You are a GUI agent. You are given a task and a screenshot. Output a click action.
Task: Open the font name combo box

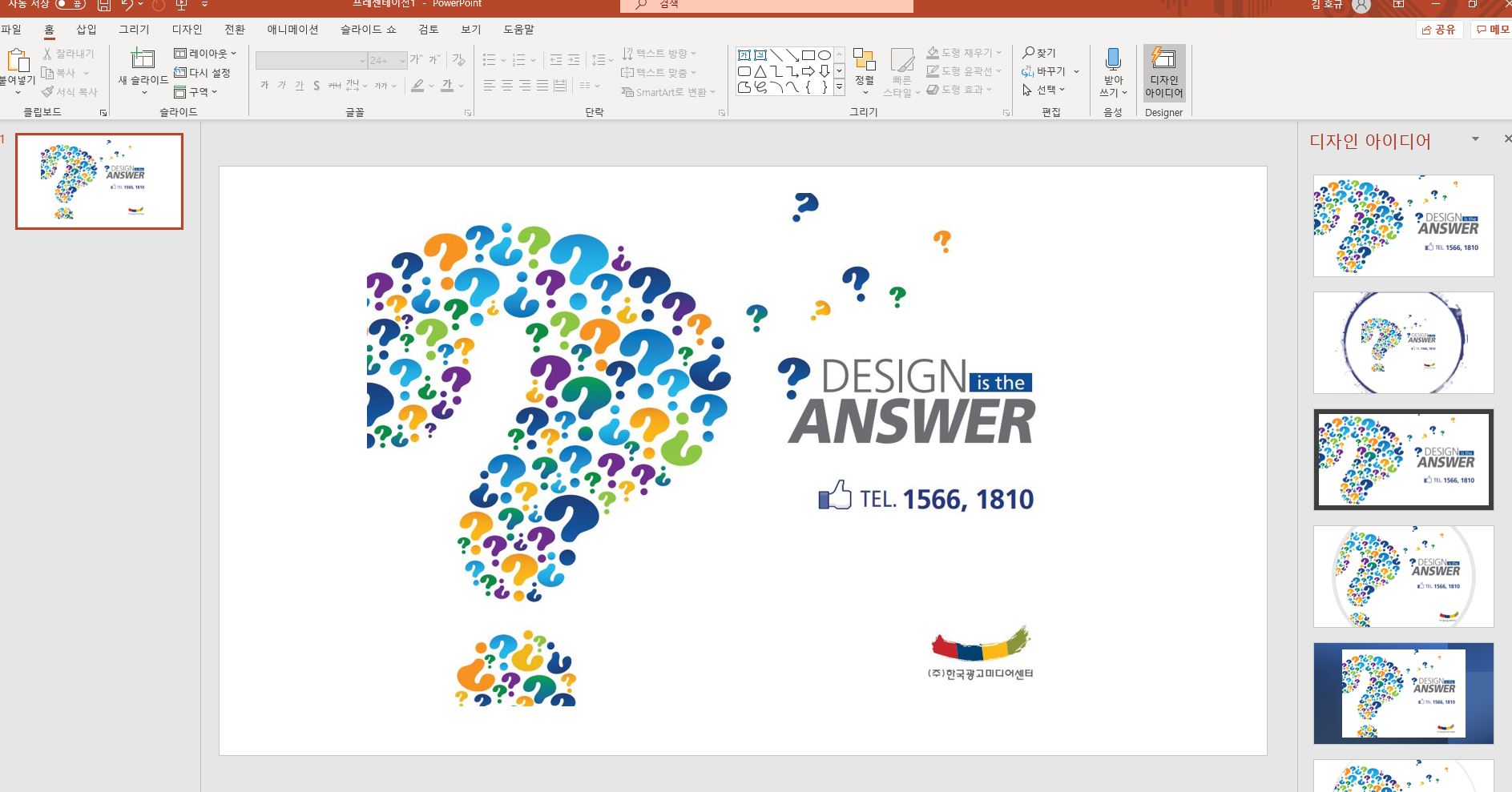(311, 60)
